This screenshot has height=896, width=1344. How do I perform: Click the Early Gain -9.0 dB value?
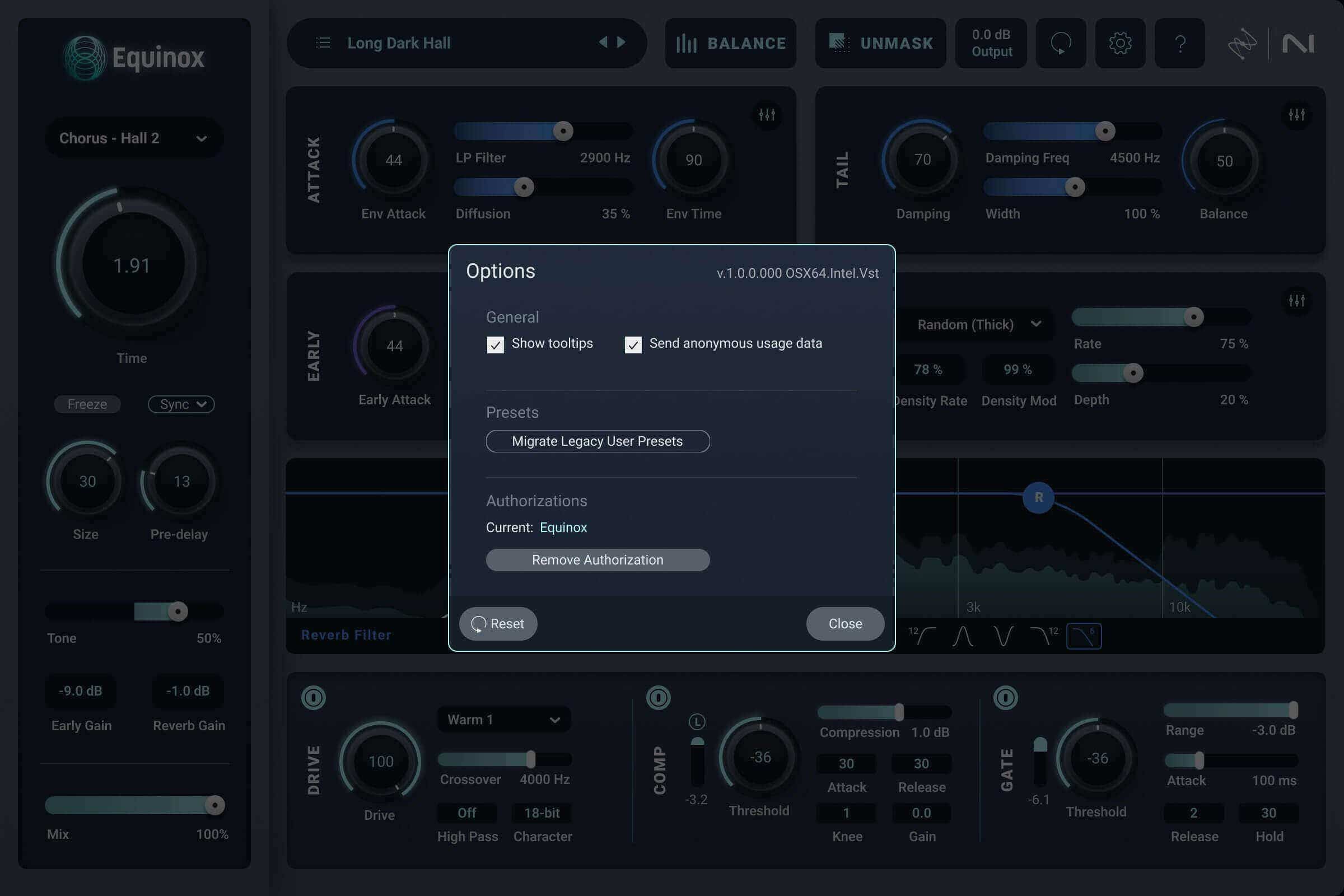tap(80, 691)
